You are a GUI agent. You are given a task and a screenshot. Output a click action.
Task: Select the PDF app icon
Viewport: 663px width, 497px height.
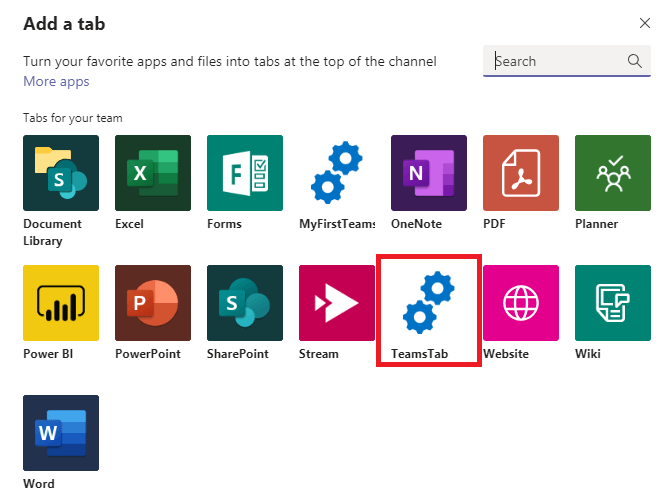tap(521, 173)
